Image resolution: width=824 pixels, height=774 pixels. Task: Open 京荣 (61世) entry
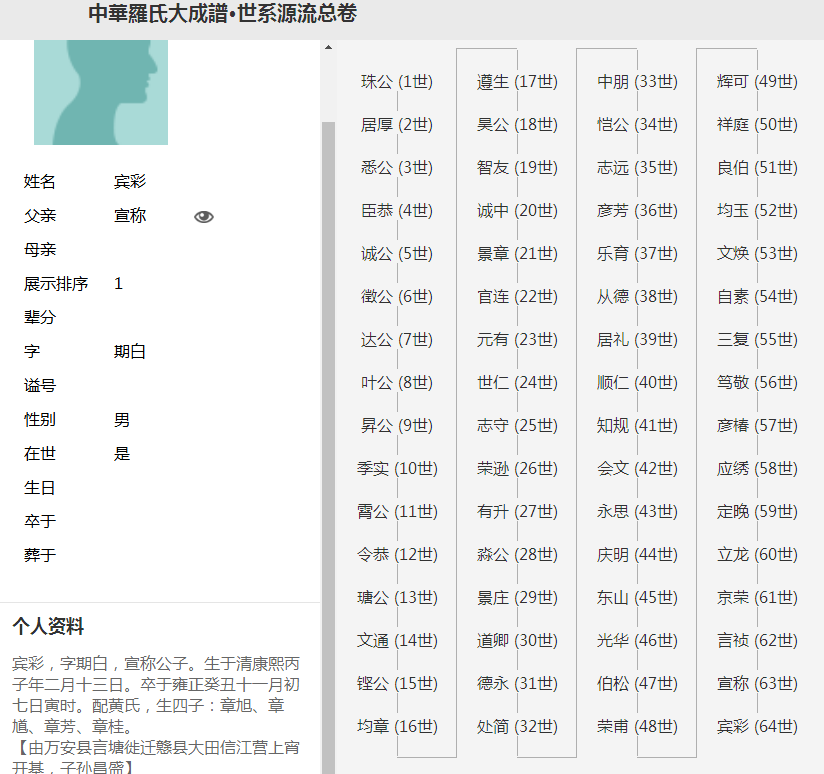click(757, 598)
